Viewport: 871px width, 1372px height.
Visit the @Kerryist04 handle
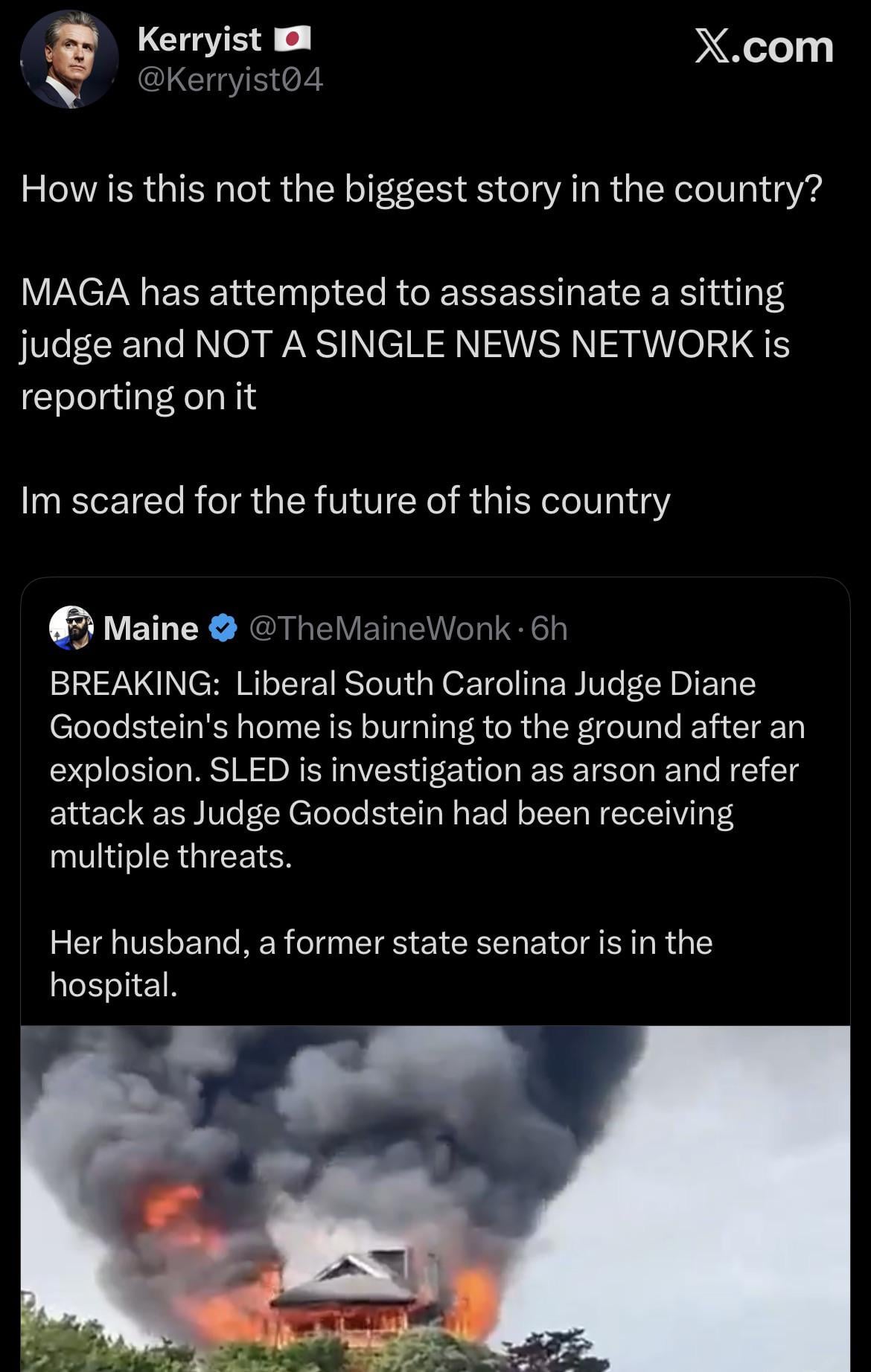pyautogui.click(x=231, y=80)
